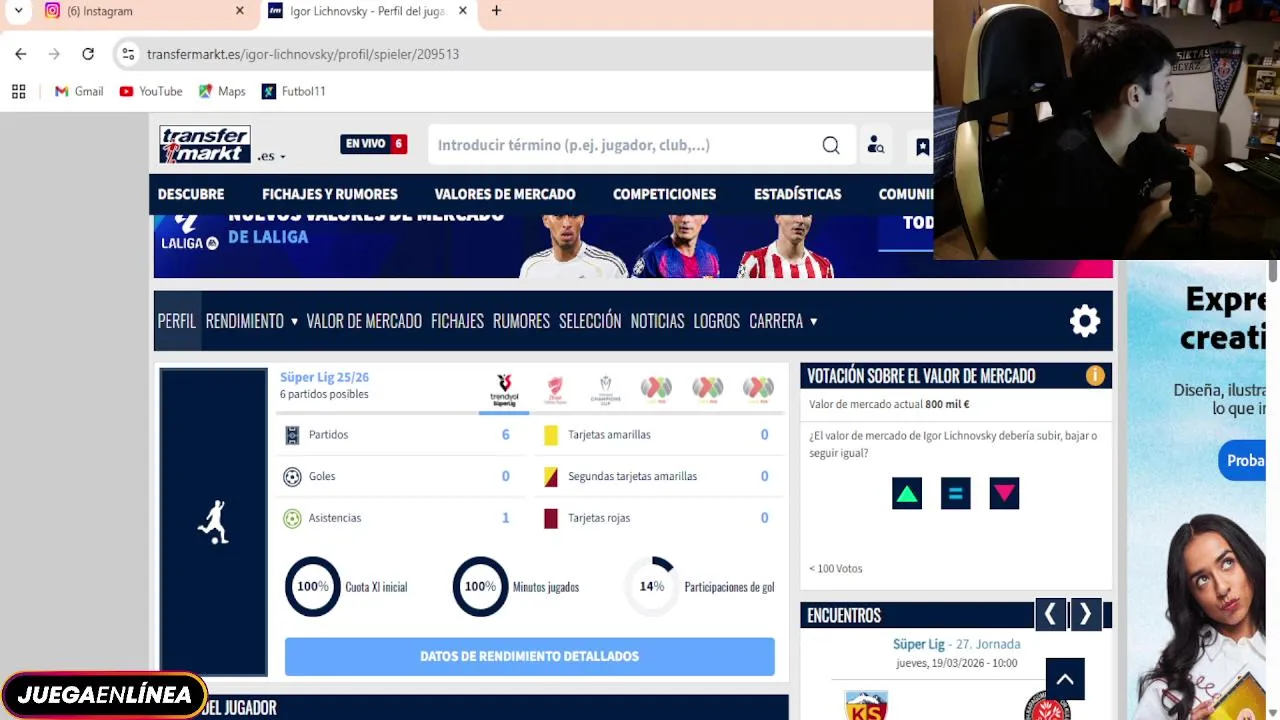Vote market value should go down
Viewport: 1280px width, 720px height.
pos(1004,493)
